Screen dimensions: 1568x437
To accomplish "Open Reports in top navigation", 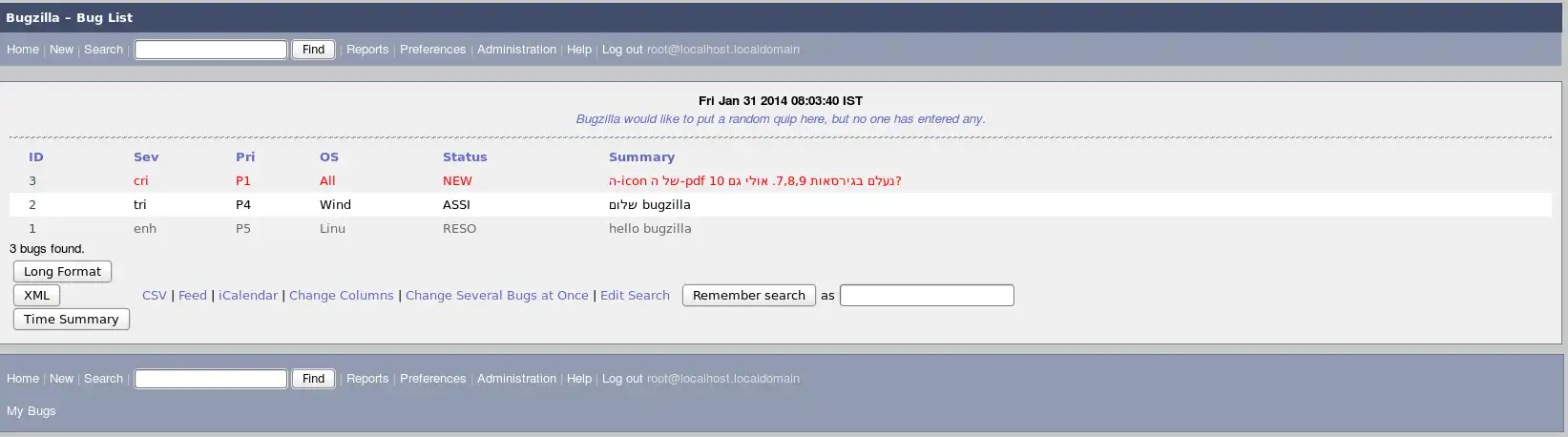I will point(367,50).
